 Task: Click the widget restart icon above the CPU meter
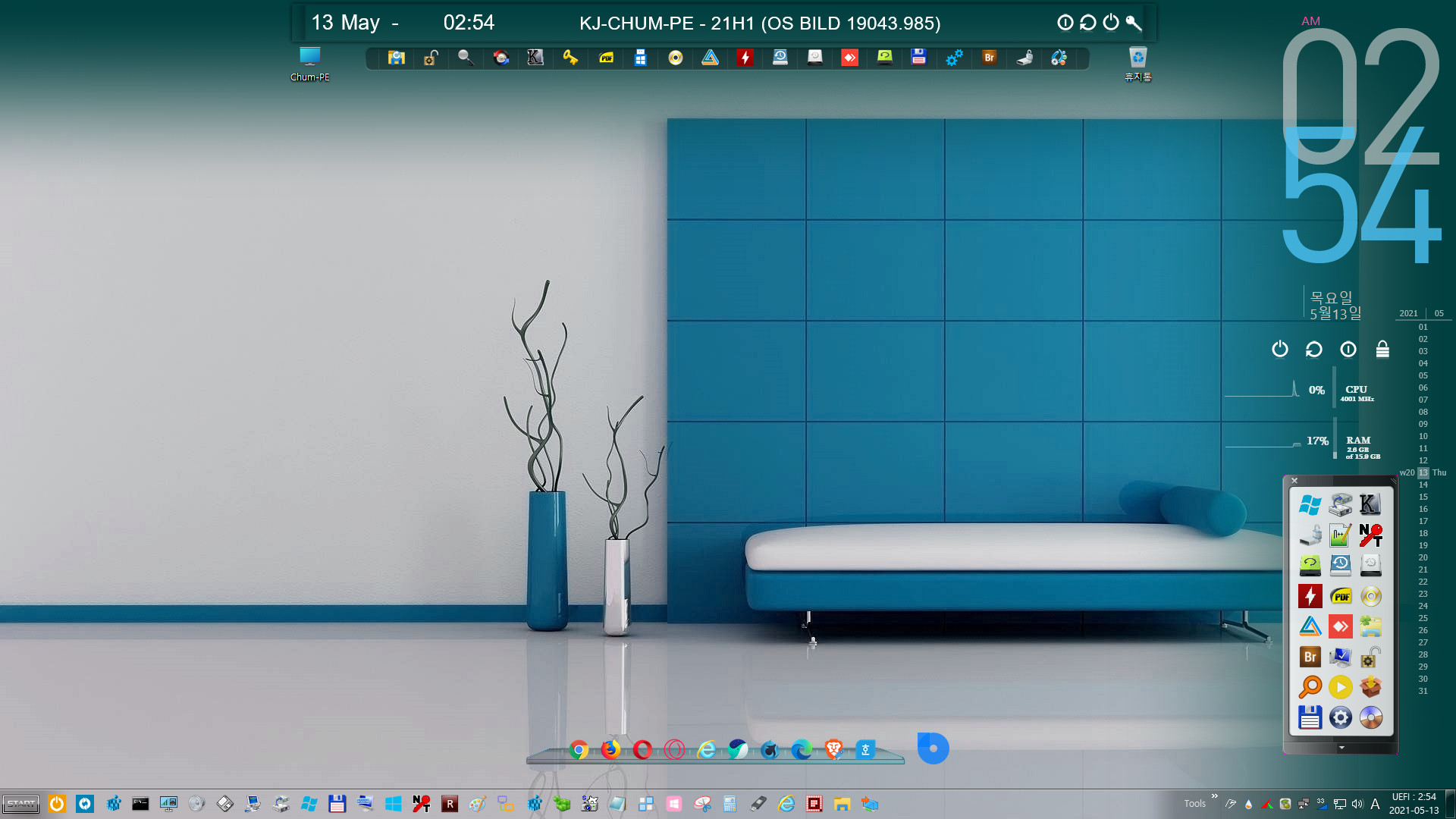pyautogui.click(x=1314, y=349)
